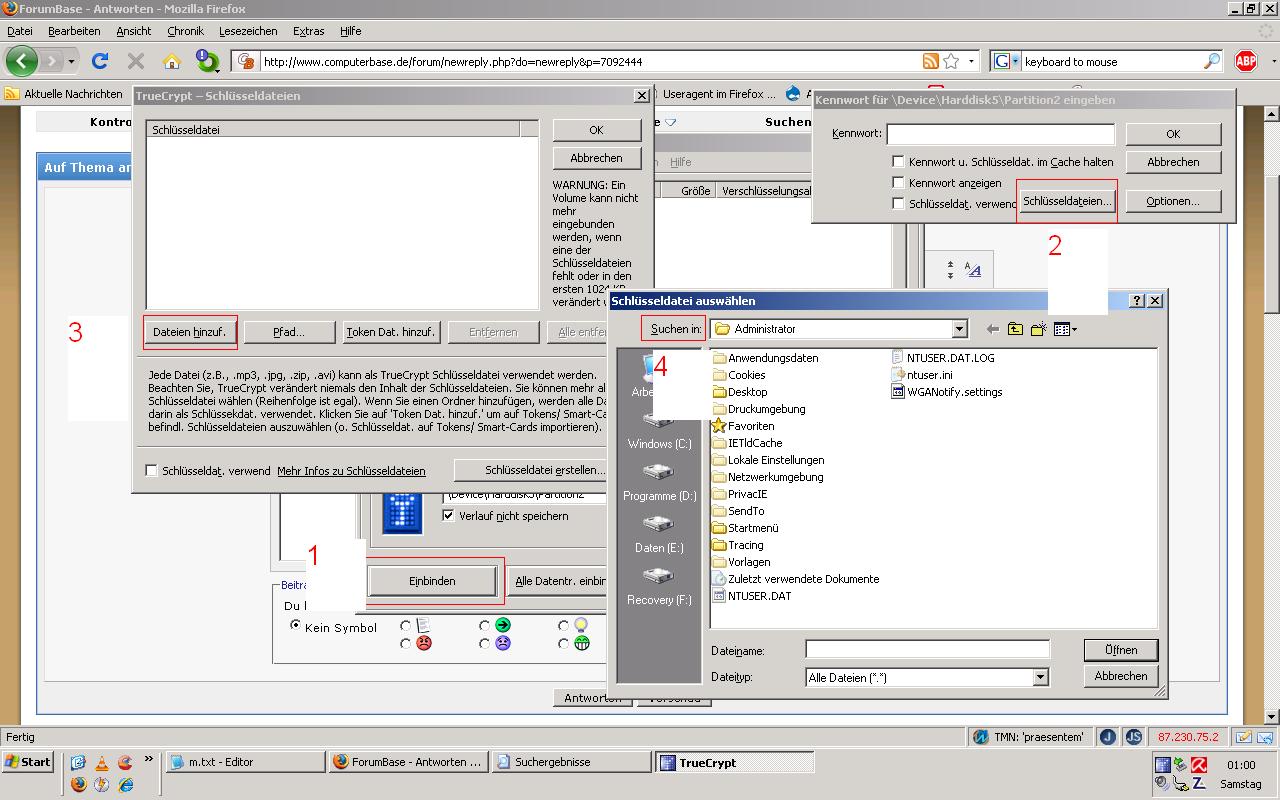This screenshot has width=1280, height=800.
Task: Click the Start button
Action: pyautogui.click(x=29, y=762)
